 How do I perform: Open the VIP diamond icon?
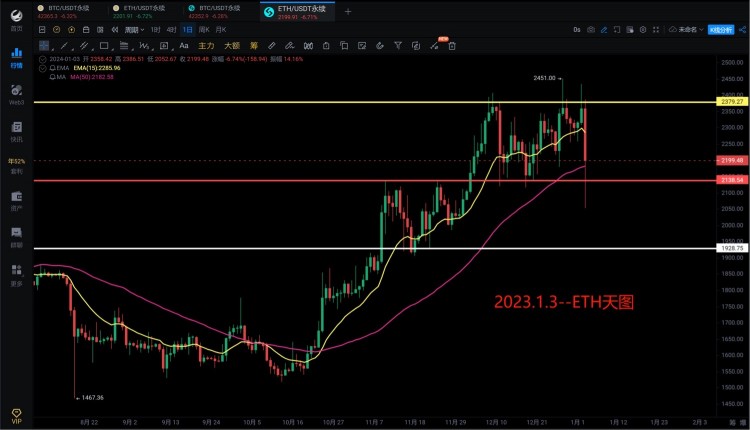(16, 416)
